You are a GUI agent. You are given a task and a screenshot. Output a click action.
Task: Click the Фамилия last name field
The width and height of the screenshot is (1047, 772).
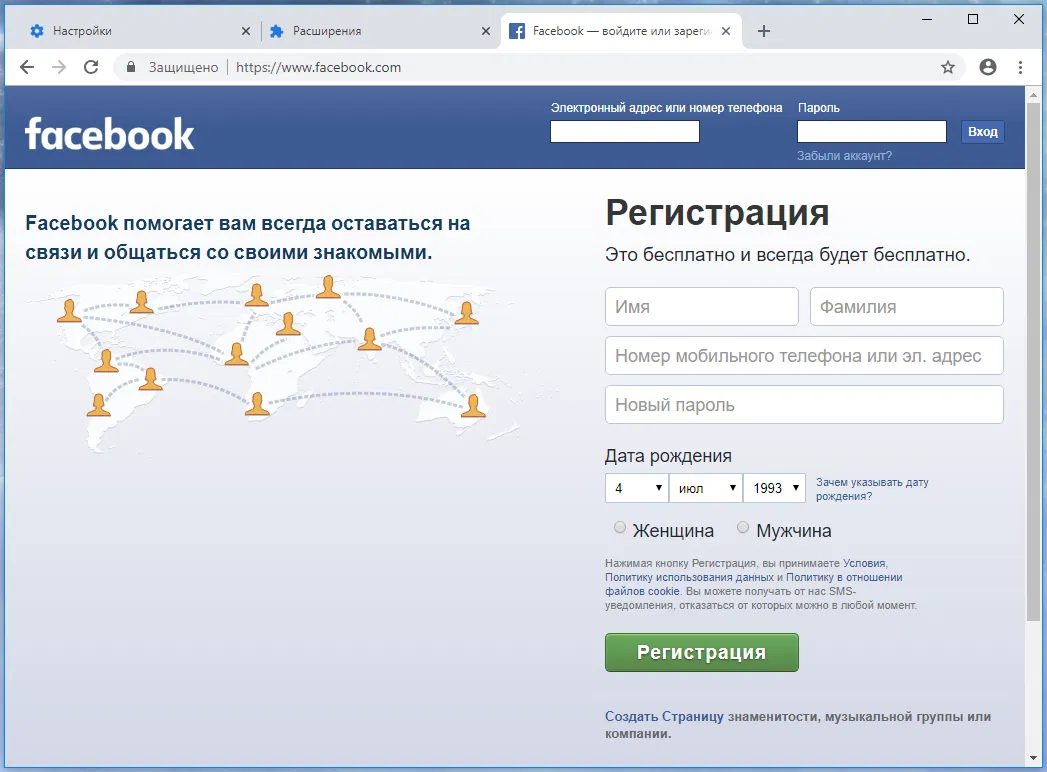click(907, 307)
